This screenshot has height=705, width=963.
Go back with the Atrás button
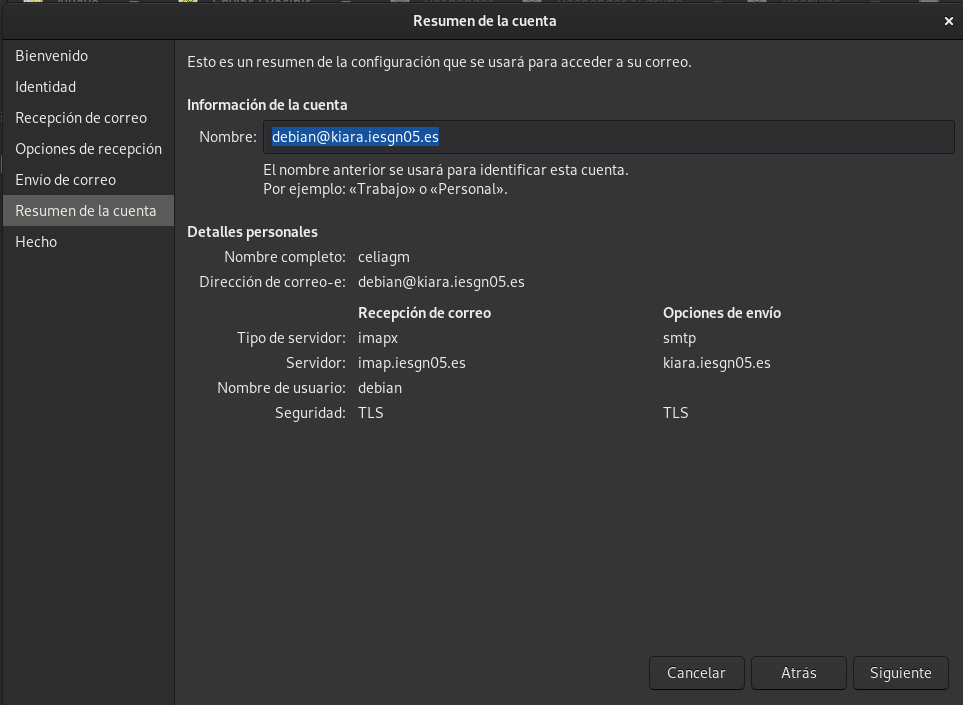tap(798, 673)
